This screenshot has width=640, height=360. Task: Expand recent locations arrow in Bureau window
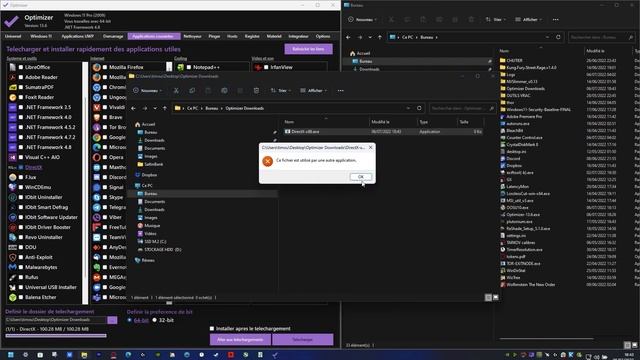coord(370,37)
